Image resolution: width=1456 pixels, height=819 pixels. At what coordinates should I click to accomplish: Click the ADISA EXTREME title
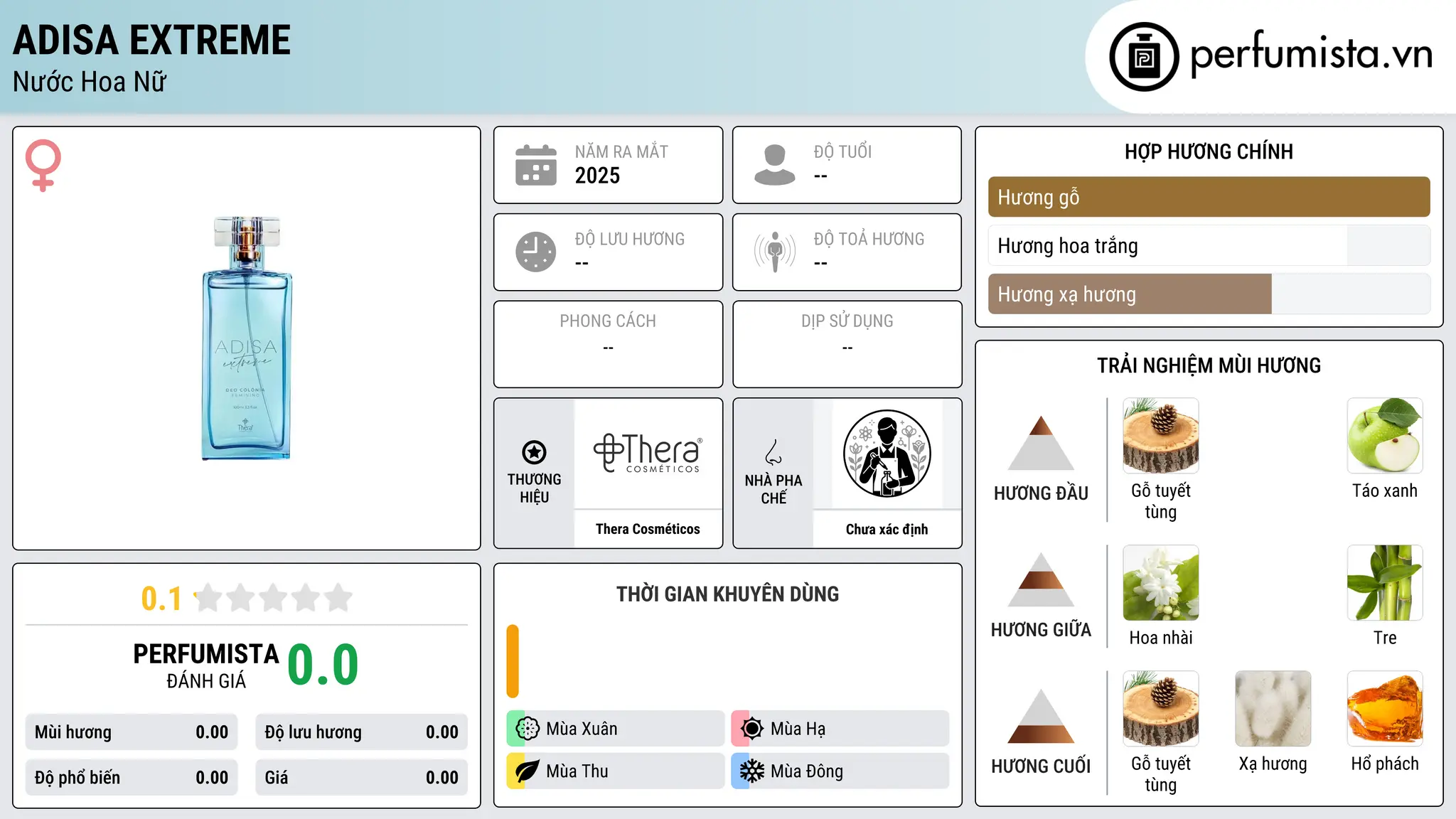(152, 40)
